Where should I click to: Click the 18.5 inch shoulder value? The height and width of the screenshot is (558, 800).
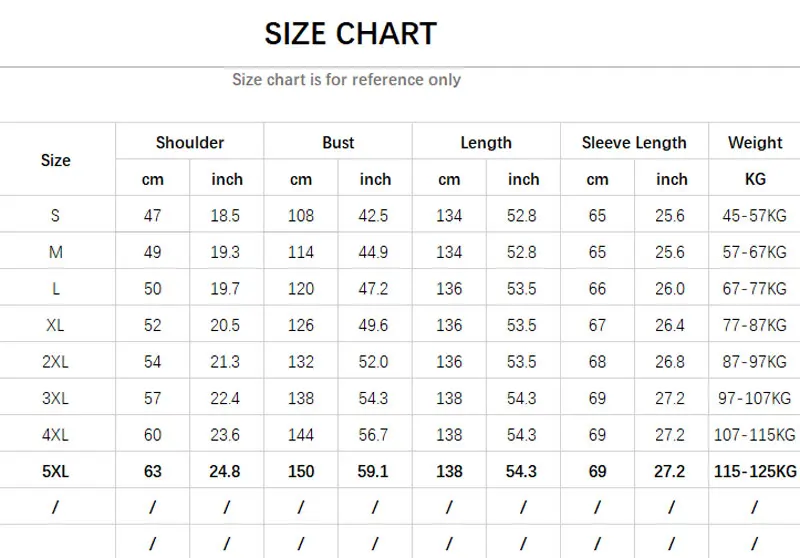pyautogui.click(x=226, y=216)
